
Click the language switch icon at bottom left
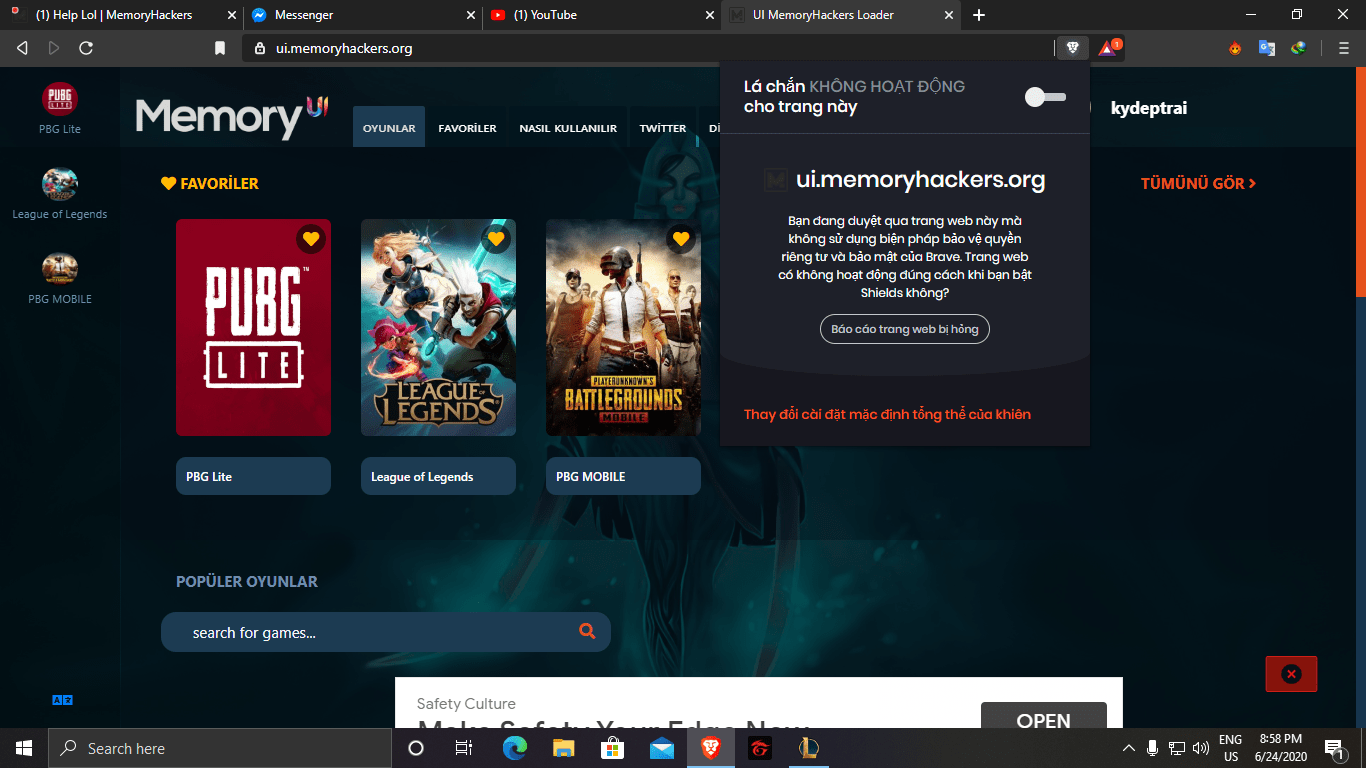coord(62,700)
